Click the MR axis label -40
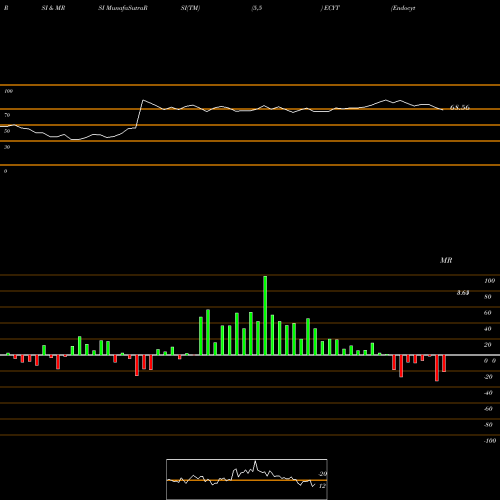 coord(488,393)
